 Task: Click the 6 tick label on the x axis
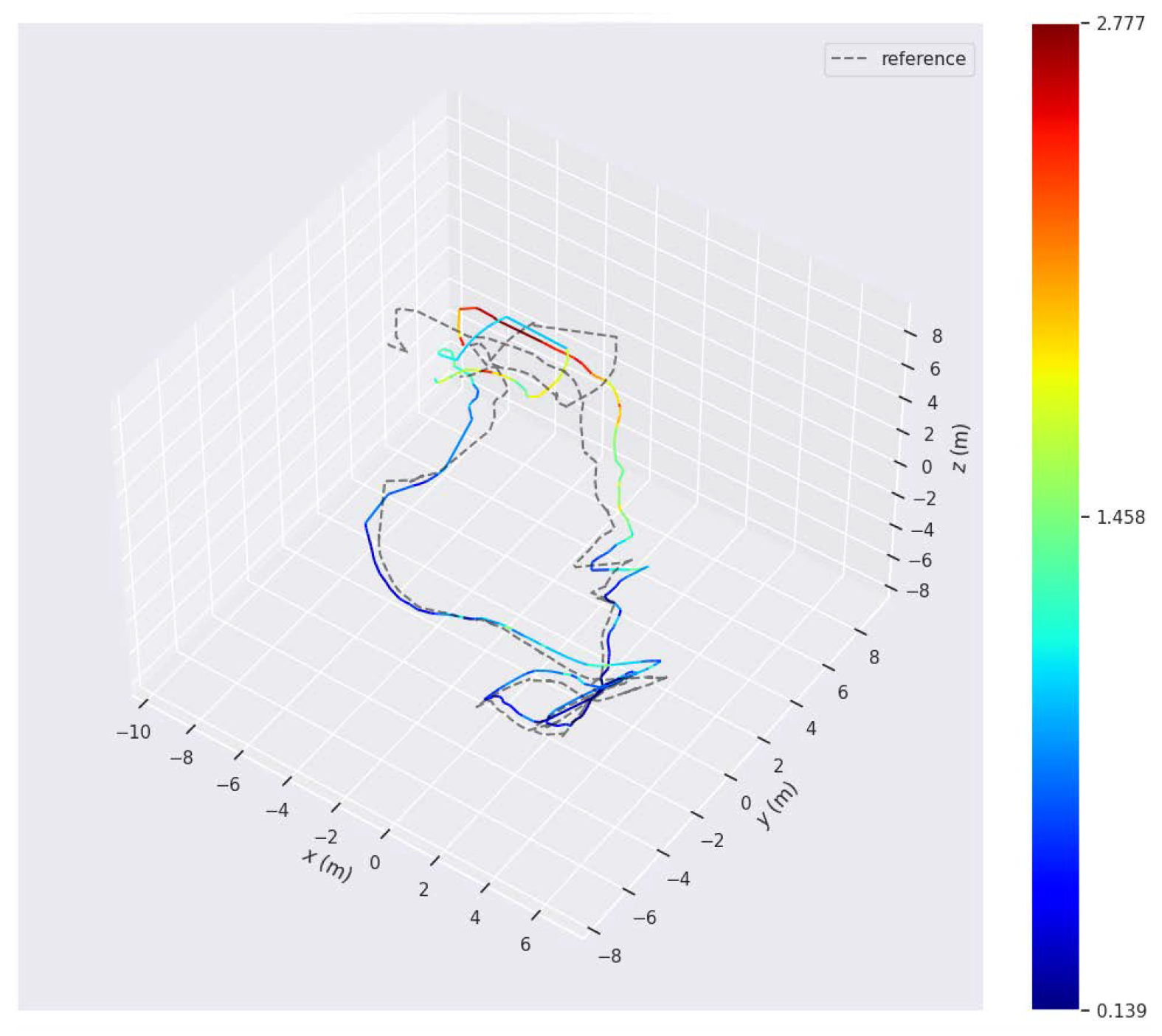pos(525,945)
